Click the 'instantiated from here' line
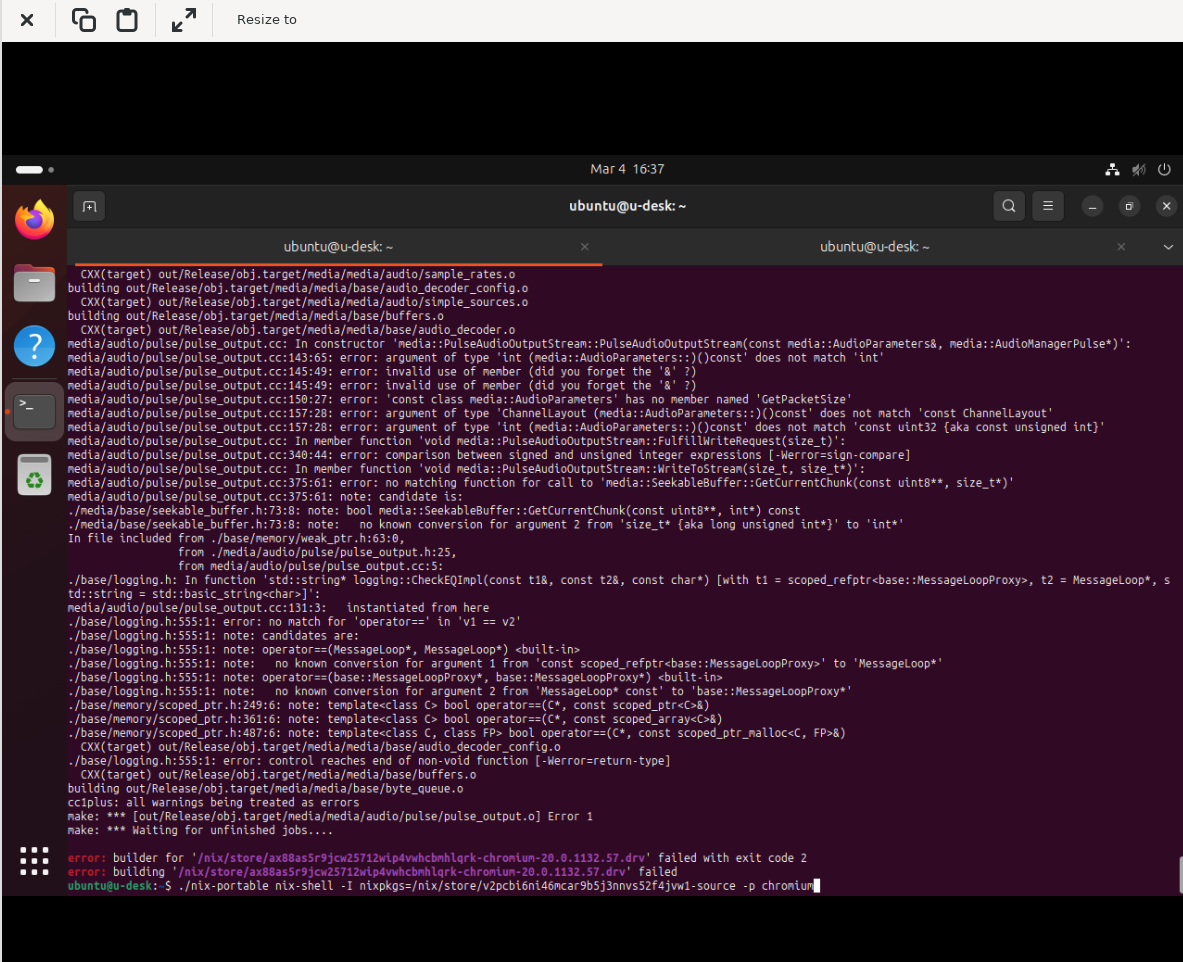Image resolution: width=1183 pixels, height=962 pixels. [278, 607]
